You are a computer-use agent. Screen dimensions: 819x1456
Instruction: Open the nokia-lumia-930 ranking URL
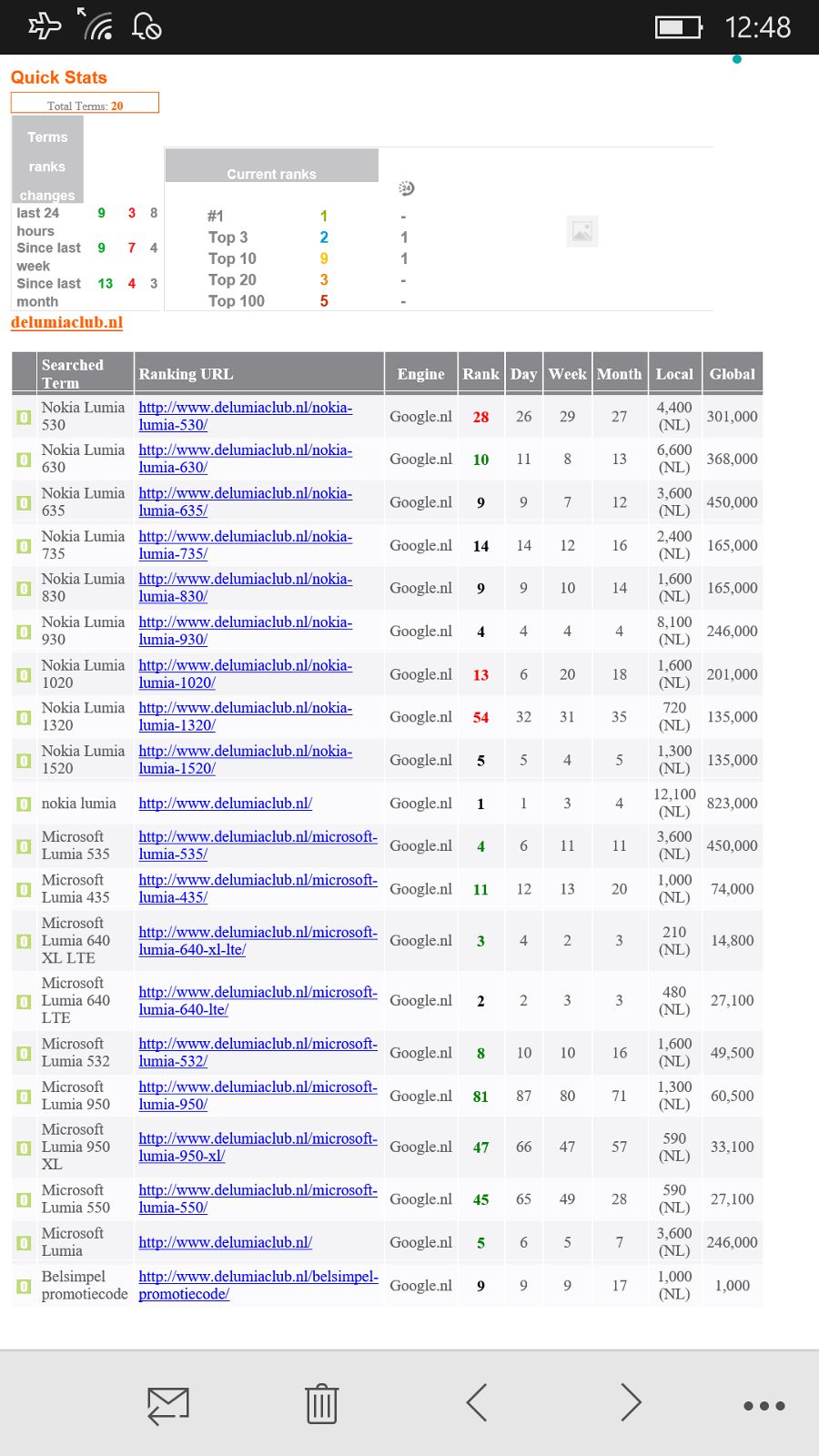tap(245, 631)
